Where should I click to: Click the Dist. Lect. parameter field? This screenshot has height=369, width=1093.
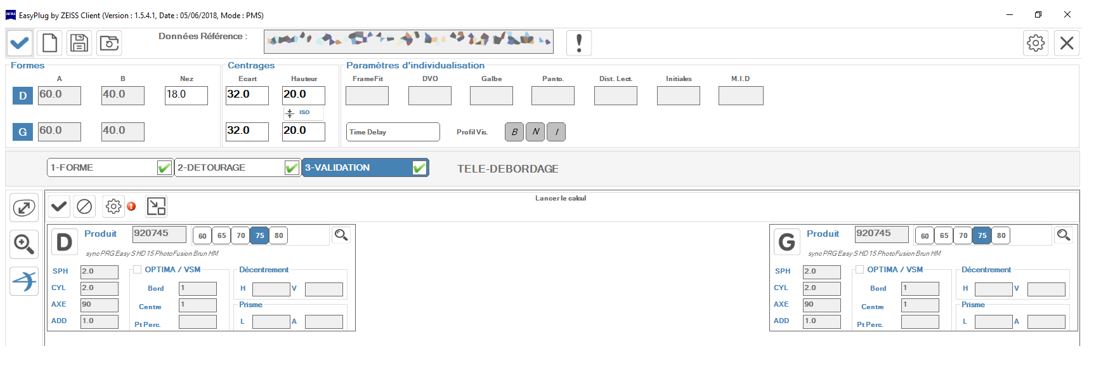click(x=616, y=96)
